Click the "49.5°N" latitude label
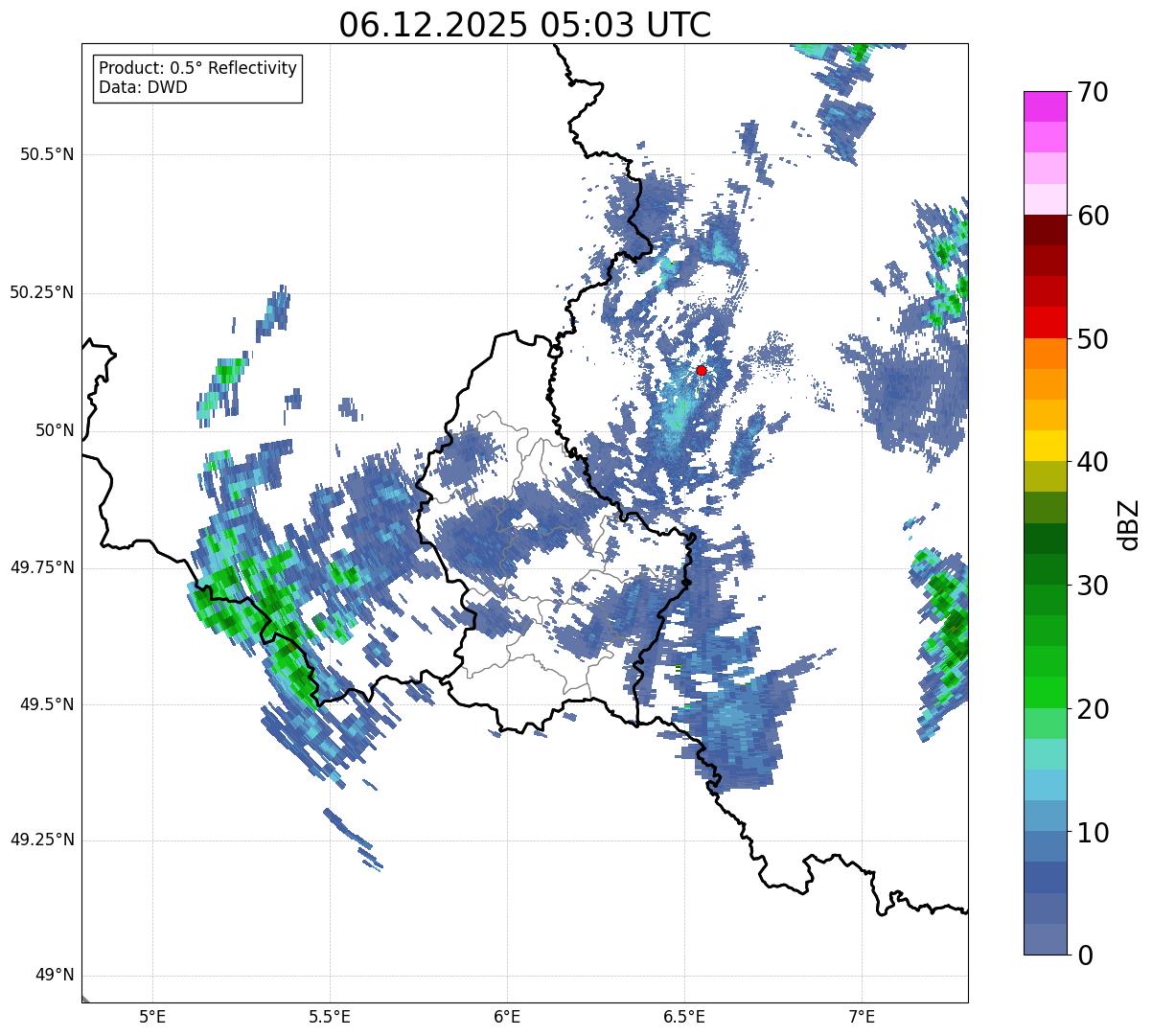This screenshot has height=1036, width=1152. (47, 704)
